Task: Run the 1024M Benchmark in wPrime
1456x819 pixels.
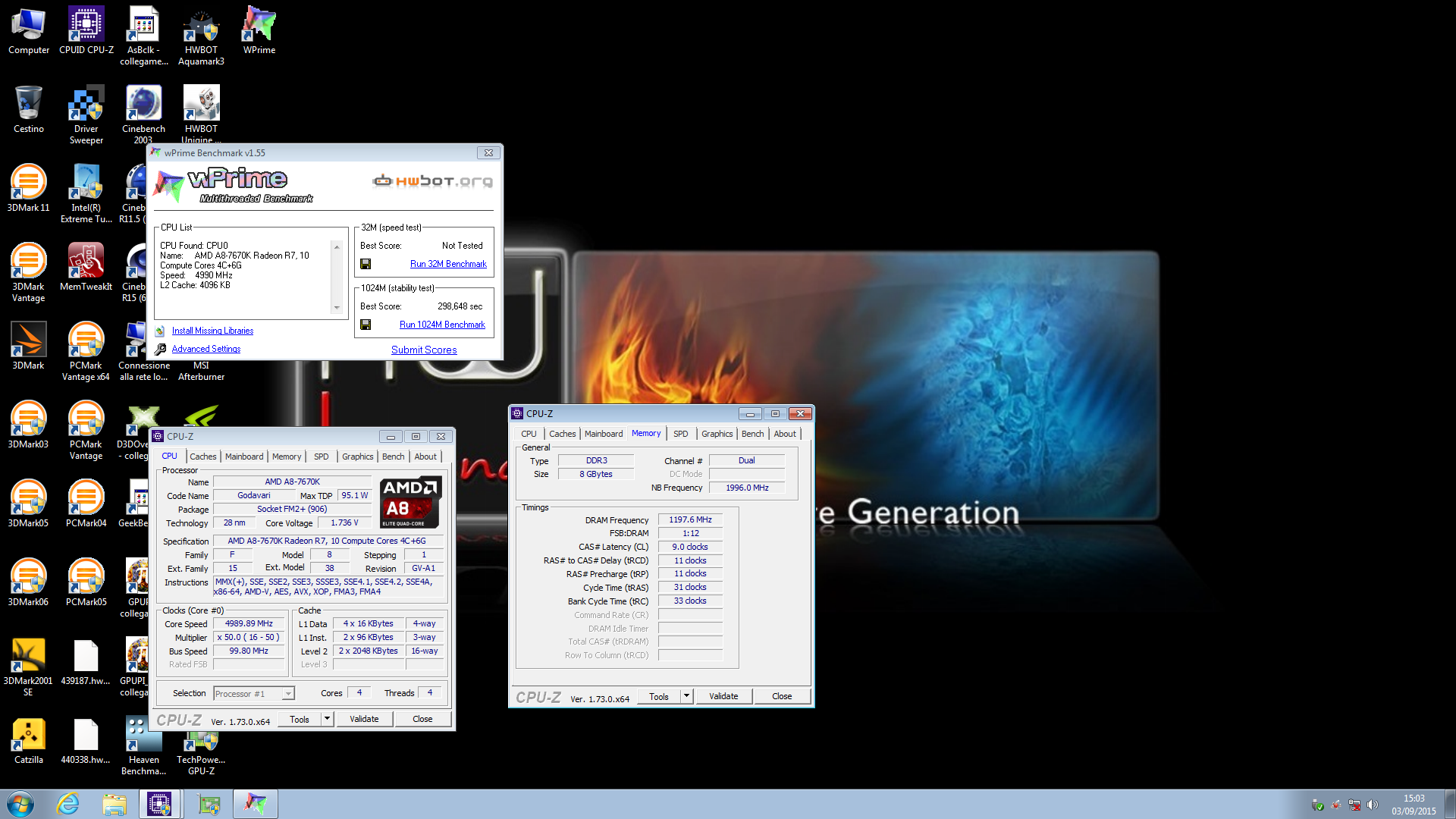Action: point(442,325)
